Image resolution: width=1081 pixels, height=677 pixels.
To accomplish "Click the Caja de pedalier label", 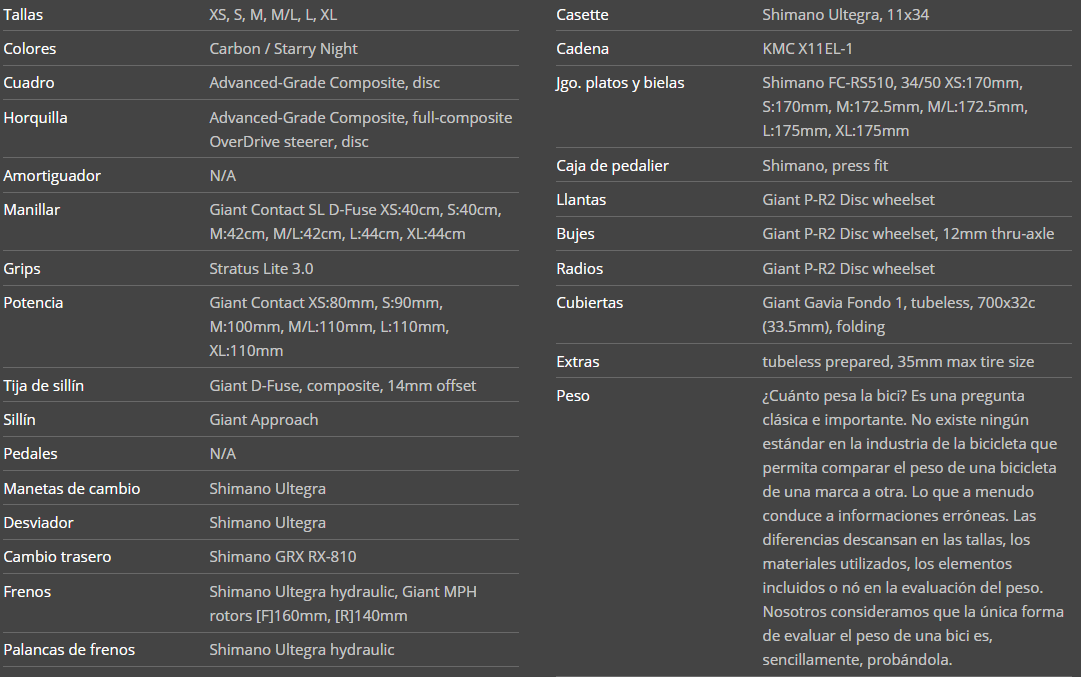I will pos(612,166).
